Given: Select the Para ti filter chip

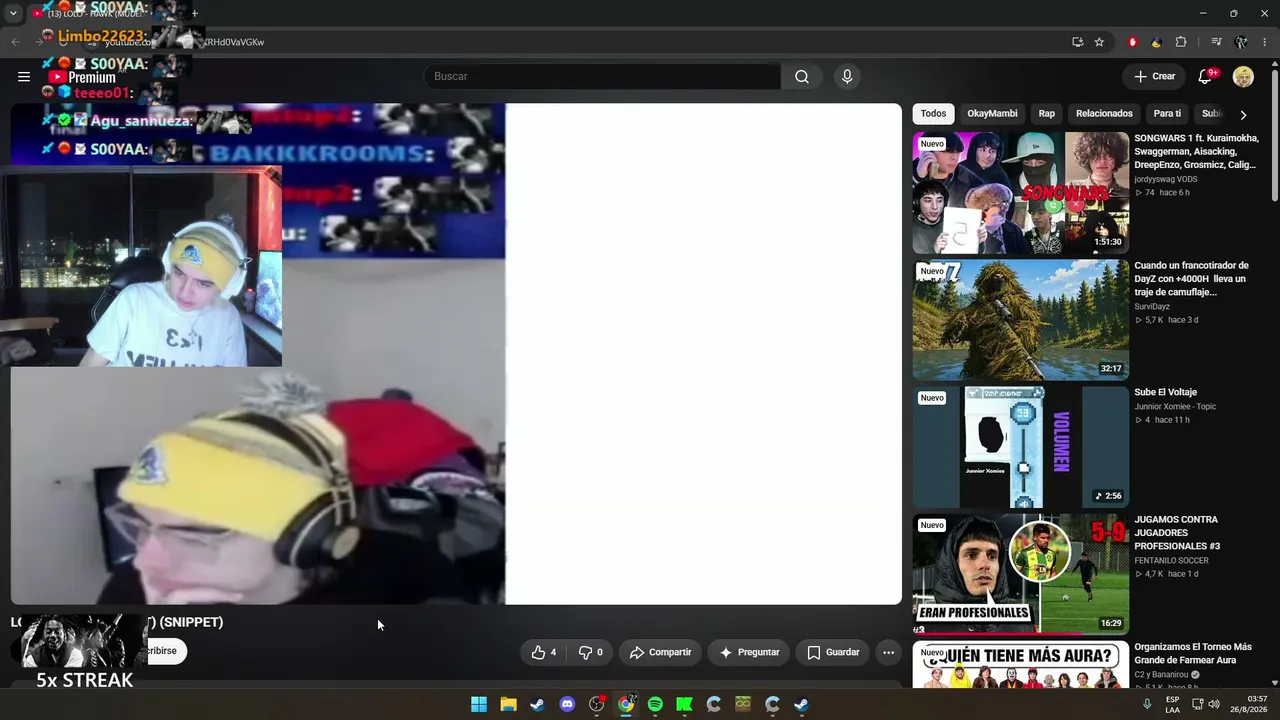Looking at the screenshot, I should [x=1167, y=114].
